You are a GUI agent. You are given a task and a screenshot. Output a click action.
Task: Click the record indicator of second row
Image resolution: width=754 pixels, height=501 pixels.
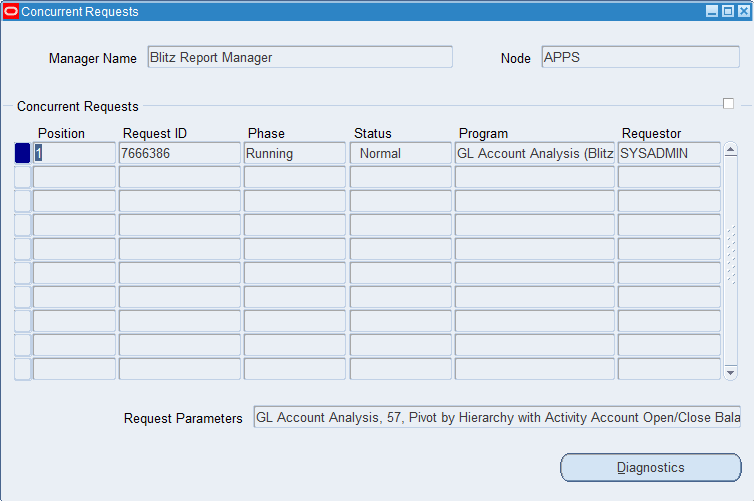[x=23, y=177]
